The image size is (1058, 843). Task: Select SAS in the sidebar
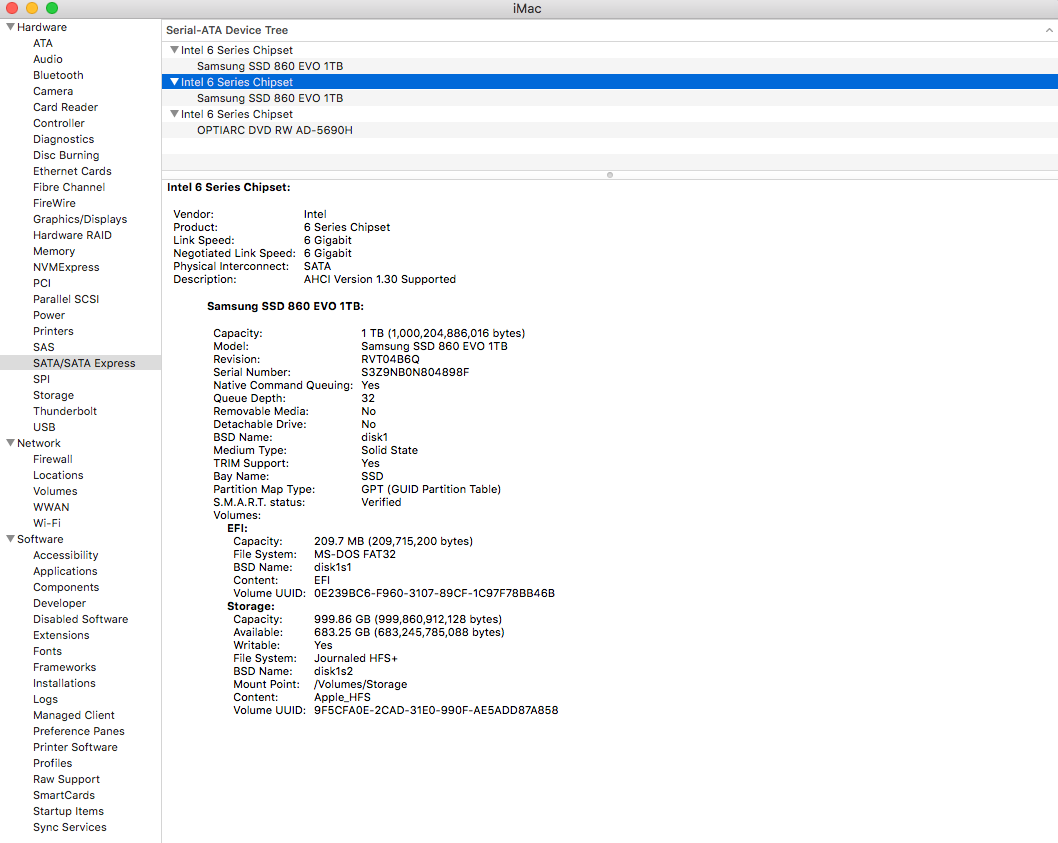coord(44,347)
